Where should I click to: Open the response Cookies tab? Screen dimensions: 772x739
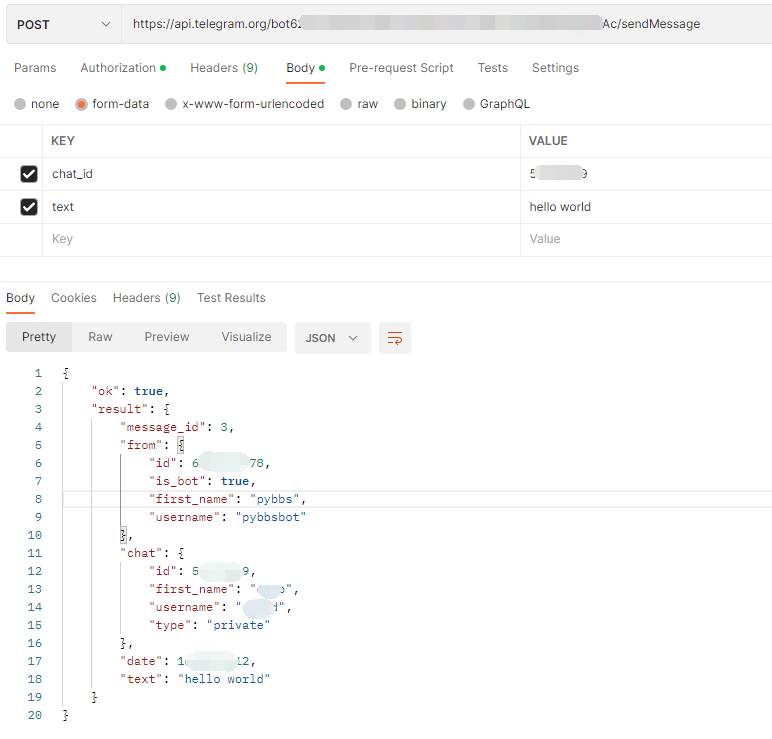74,298
